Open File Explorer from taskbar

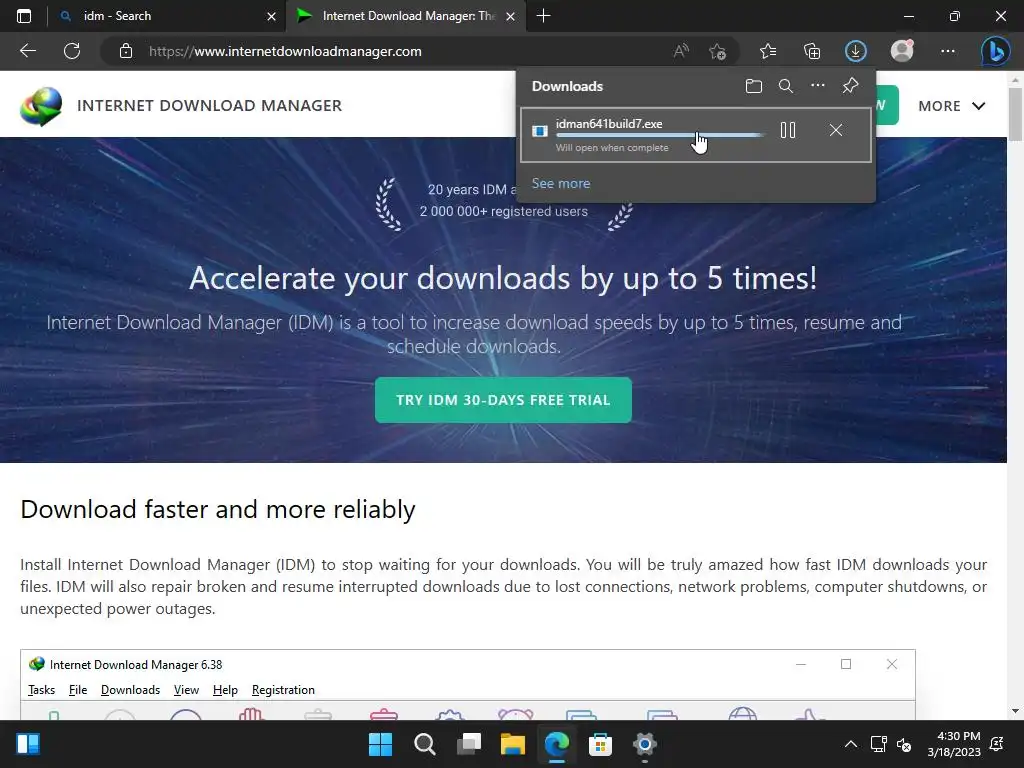click(x=513, y=744)
